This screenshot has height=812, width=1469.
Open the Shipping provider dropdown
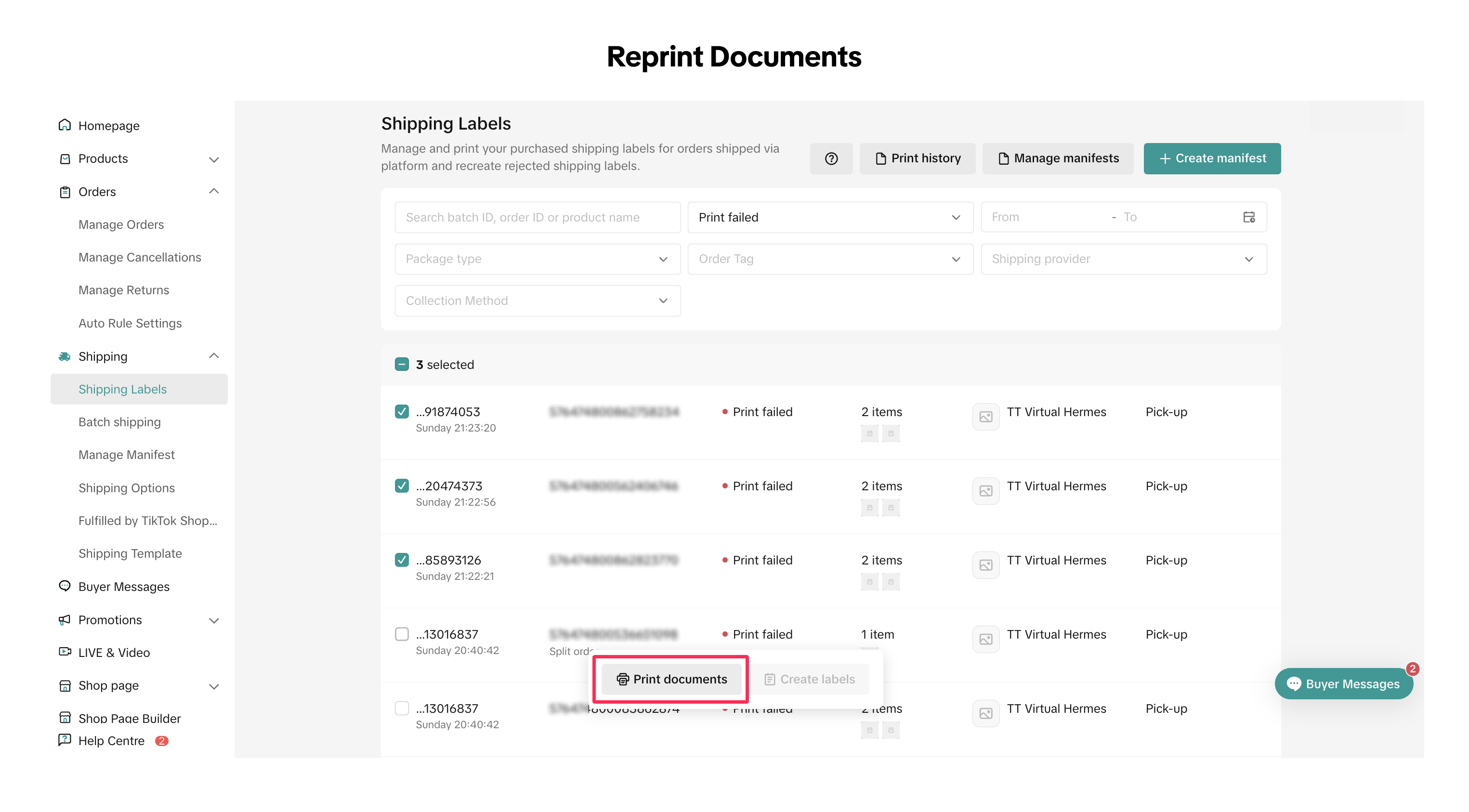coord(1123,259)
